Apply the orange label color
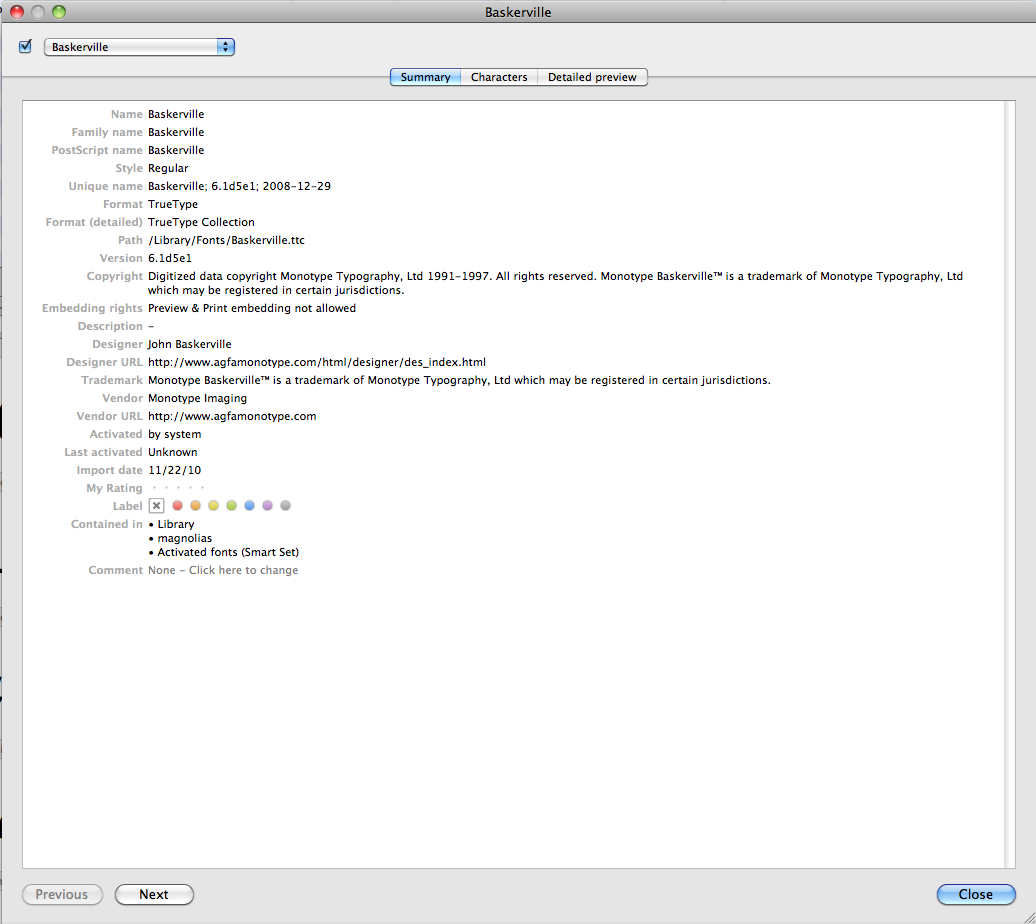This screenshot has height=924, width=1036. (195, 506)
